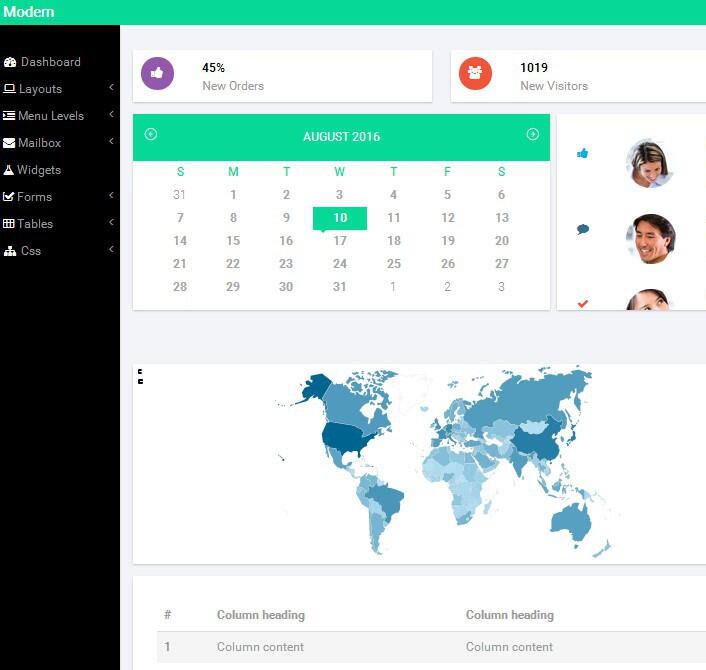
Task: Click the # table header
Action: click(x=167, y=615)
